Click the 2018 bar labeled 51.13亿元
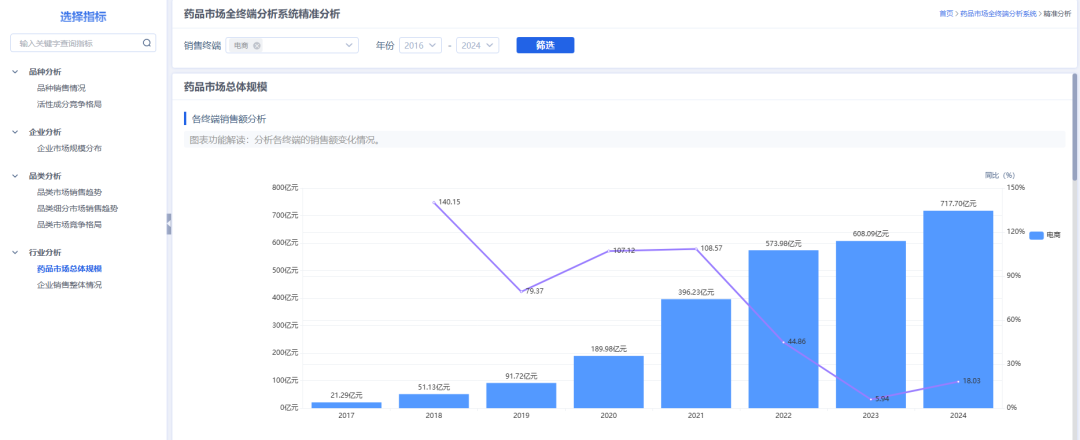 pos(434,401)
